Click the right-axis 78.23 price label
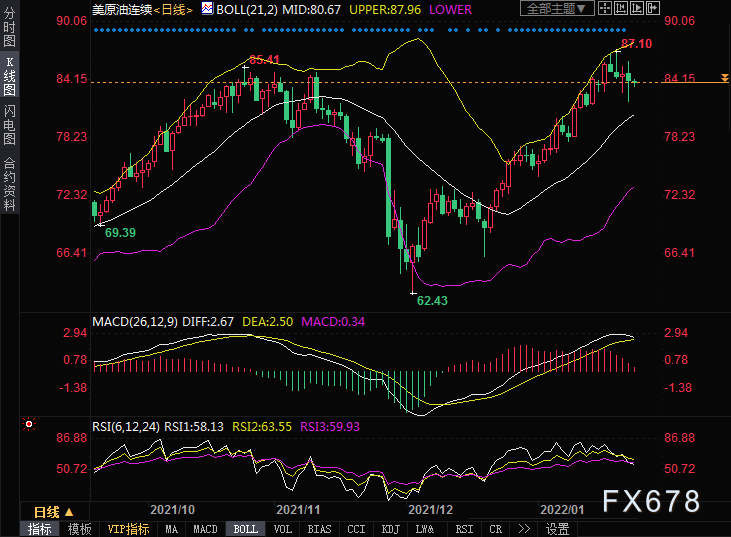 pos(679,137)
